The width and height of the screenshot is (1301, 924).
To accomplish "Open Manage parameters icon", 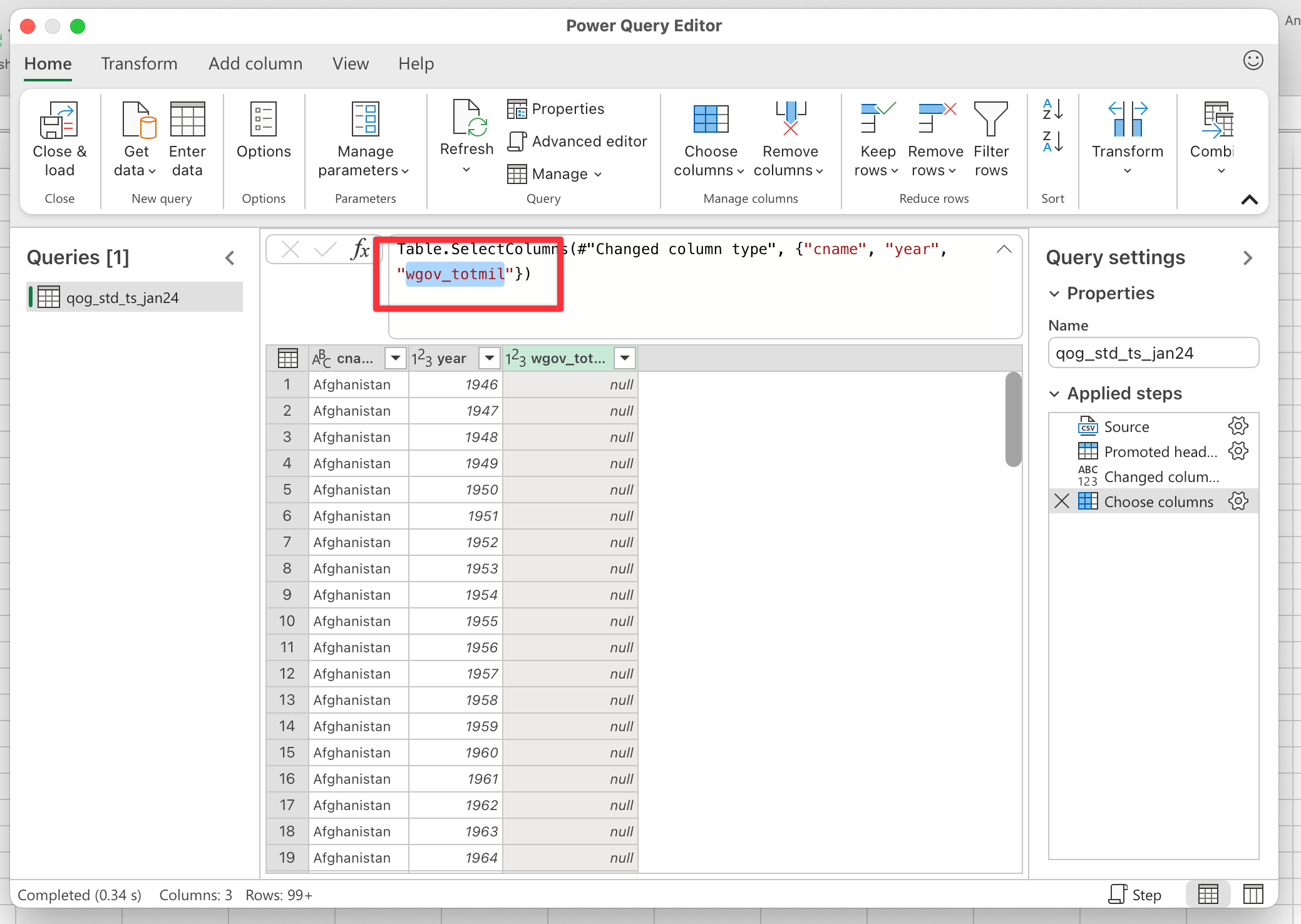I will click(x=365, y=119).
